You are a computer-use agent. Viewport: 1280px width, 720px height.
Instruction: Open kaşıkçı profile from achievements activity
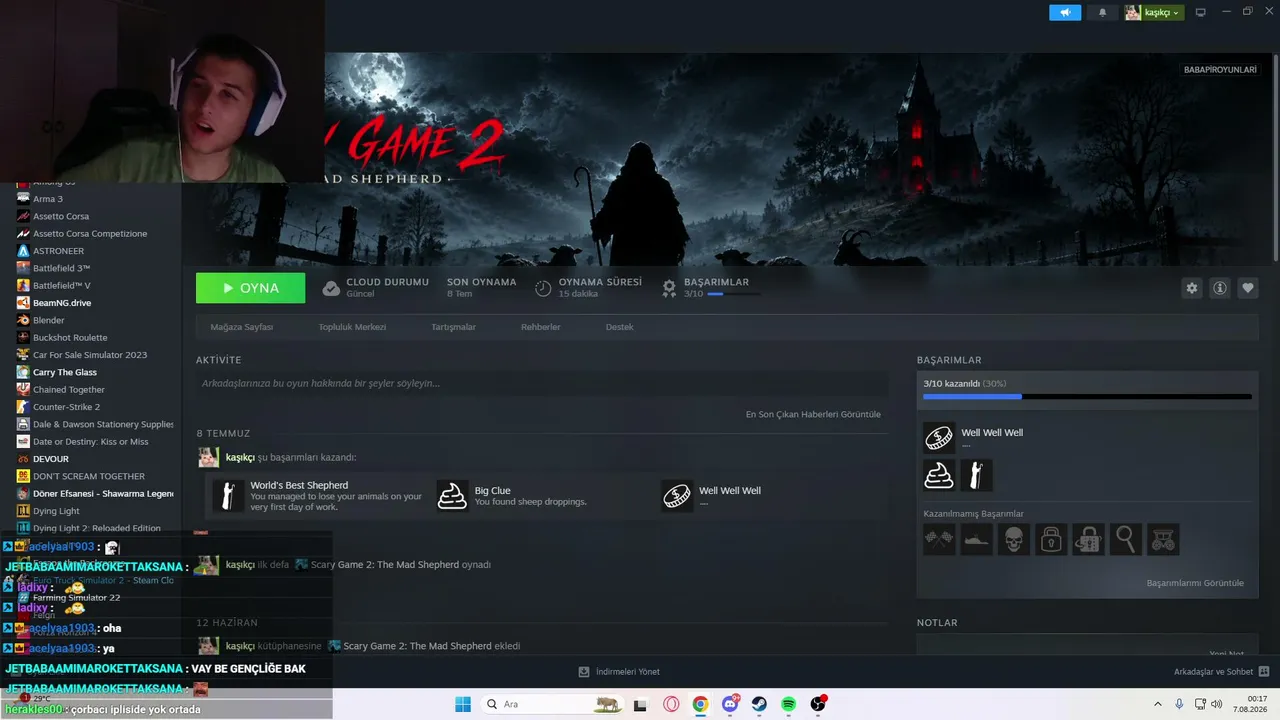[240, 457]
